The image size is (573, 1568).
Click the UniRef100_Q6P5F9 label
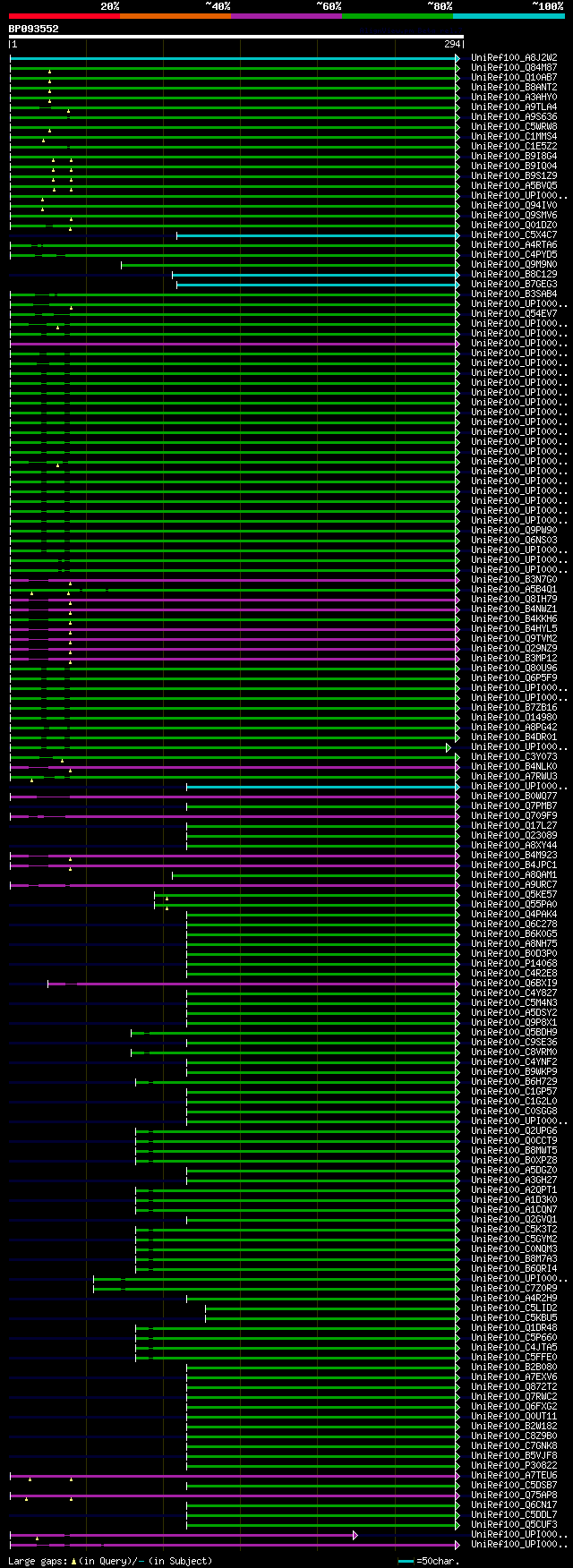tap(513, 678)
